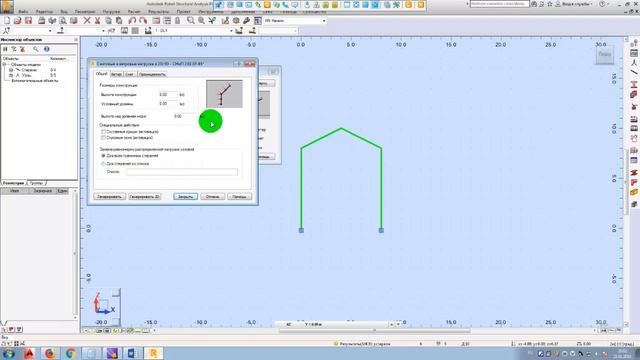This screenshot has height=360, width=640.
Task: Click the line drawing icon on the right toolbar
Action: (x=633, y=73)
